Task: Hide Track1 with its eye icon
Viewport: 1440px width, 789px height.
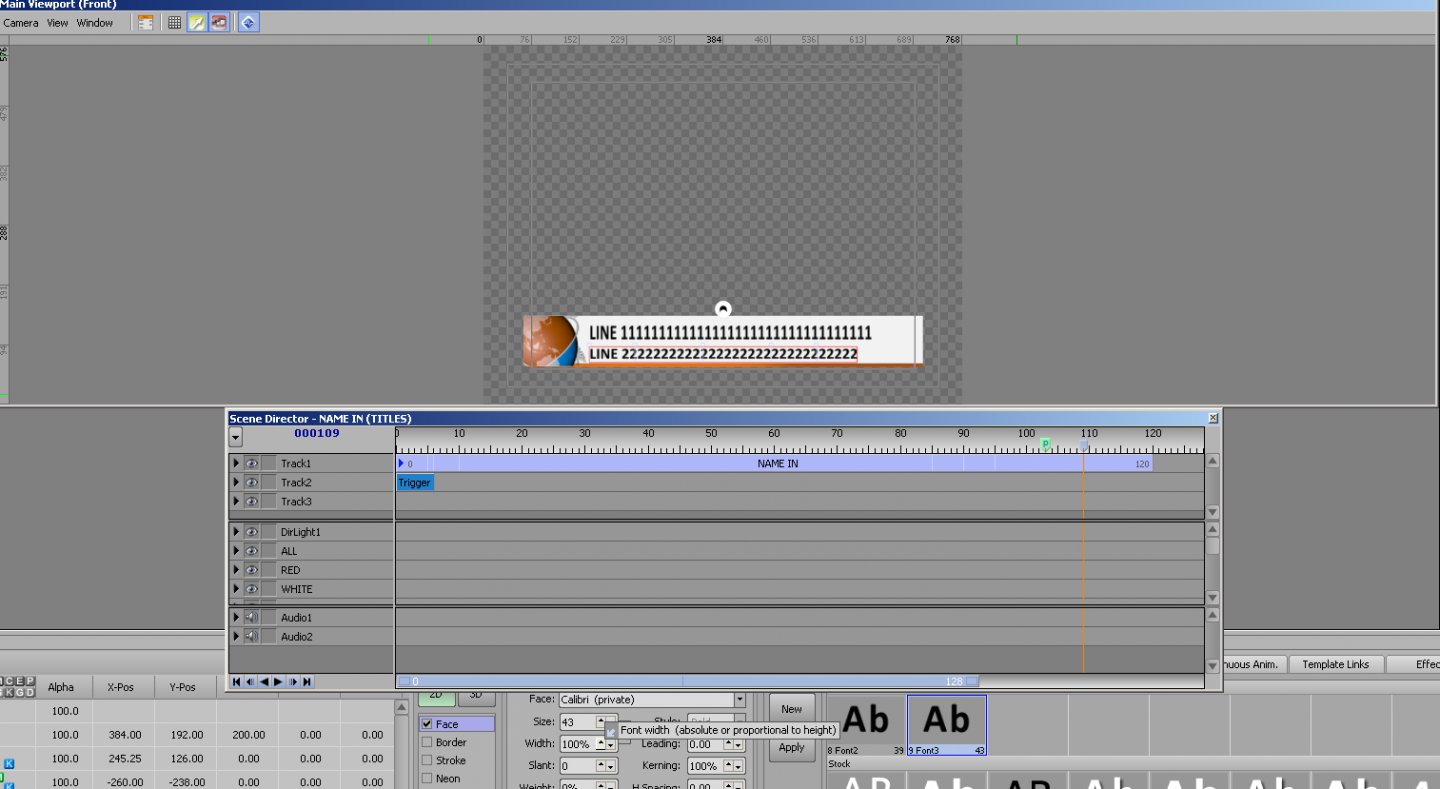Action: tap(252, 463)
